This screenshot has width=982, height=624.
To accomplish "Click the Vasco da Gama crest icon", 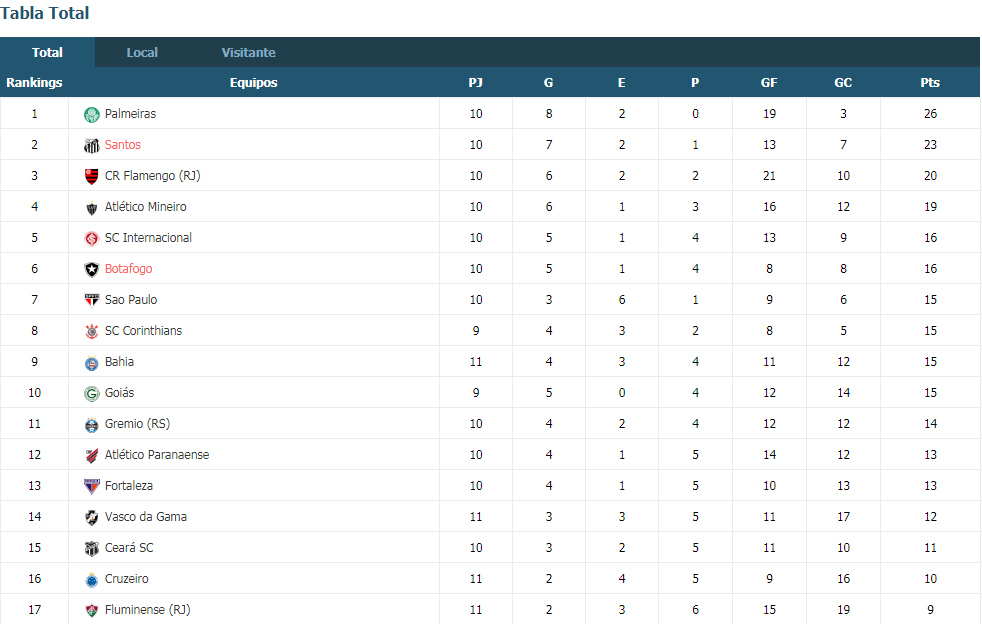I will pos(91,517).
